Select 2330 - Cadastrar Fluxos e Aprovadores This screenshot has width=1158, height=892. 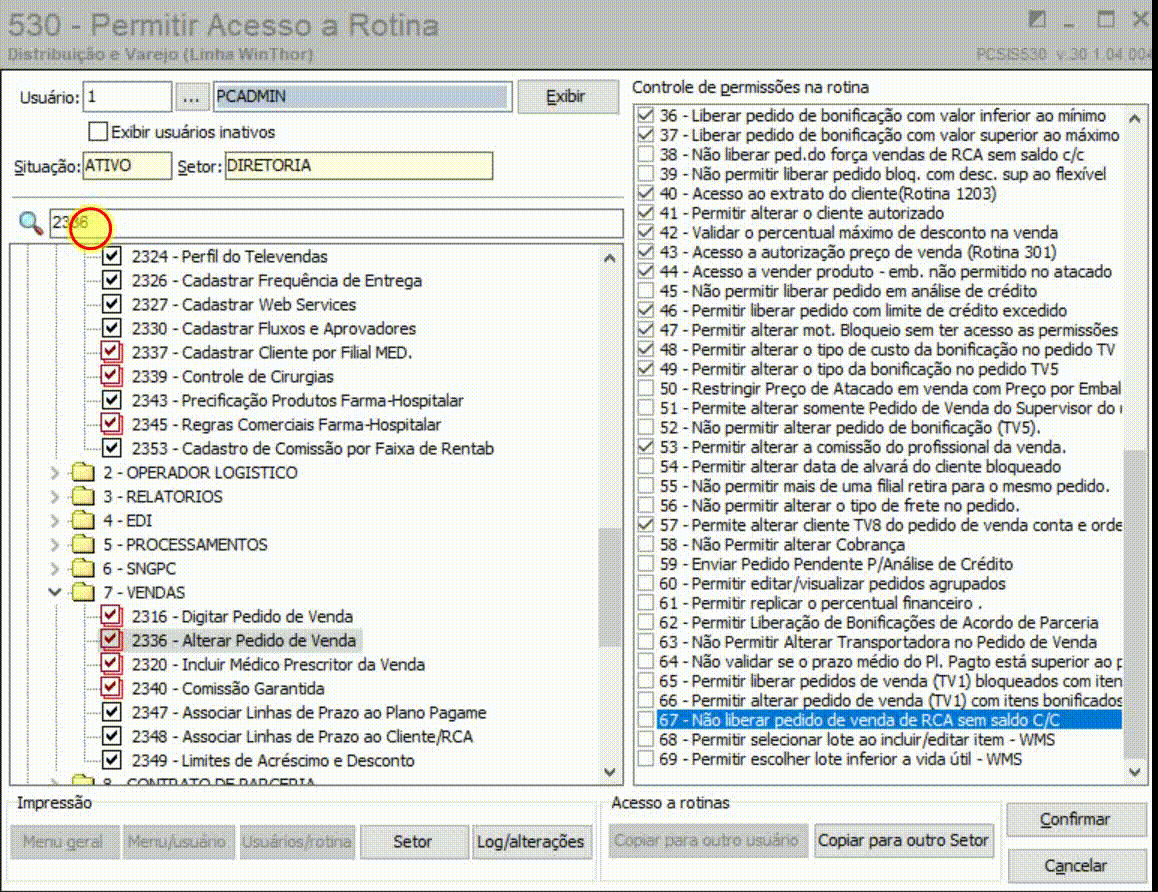(x=273, y=329)
